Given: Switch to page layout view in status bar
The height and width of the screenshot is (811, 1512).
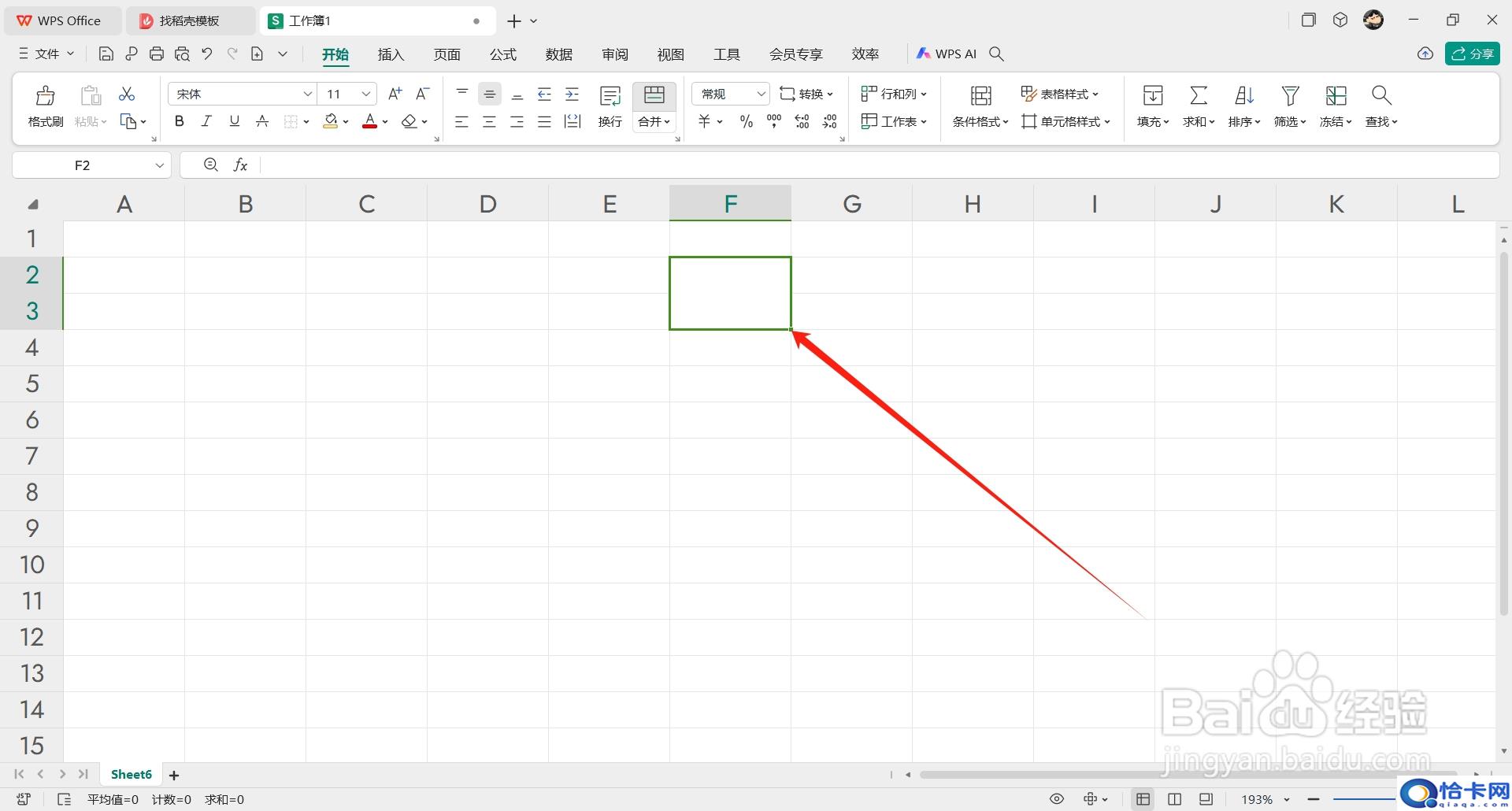Looking at the screenshot, I should tap(1174, 799).
